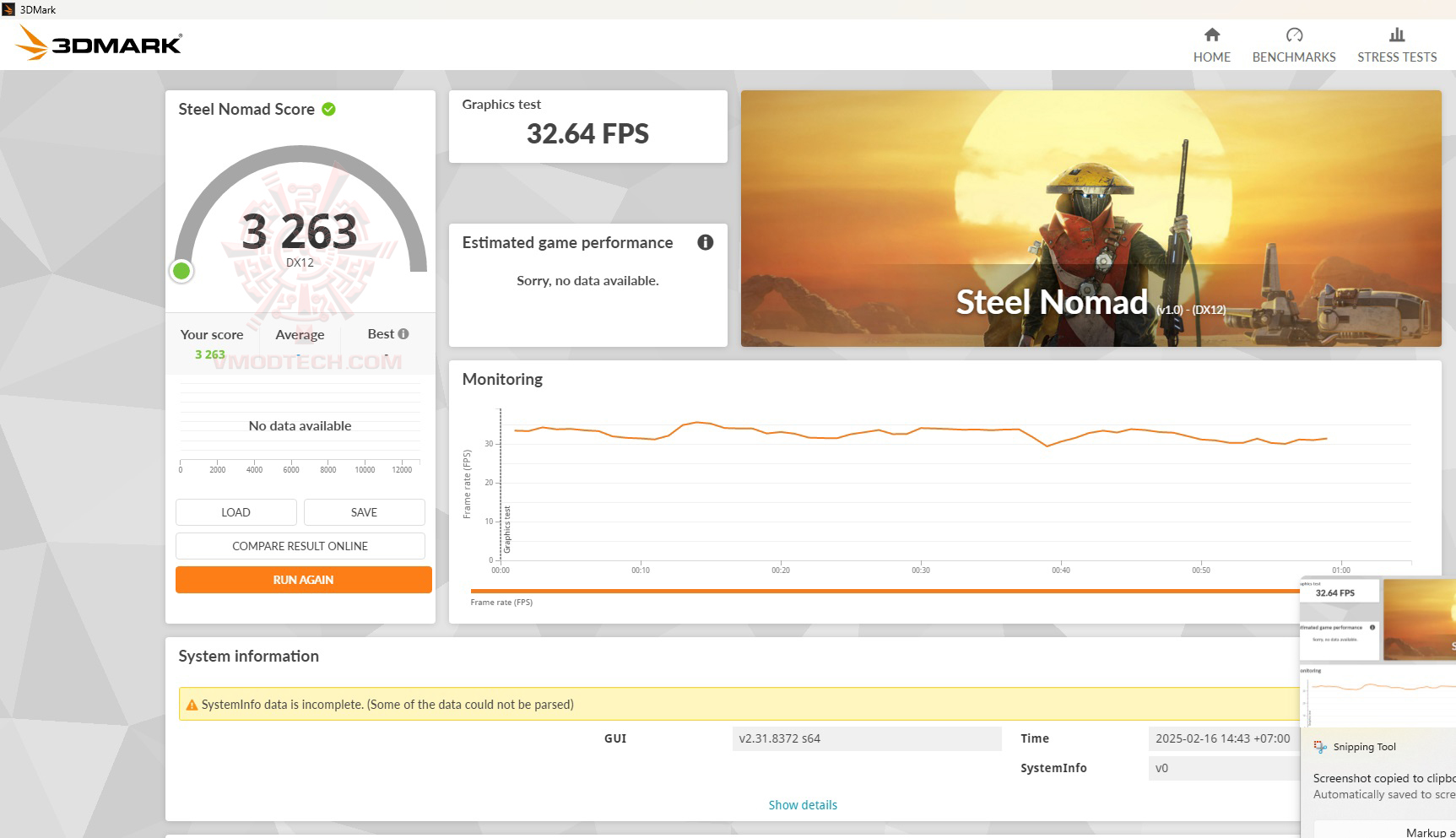Click the 12000 tick label on the score distribution axis

402,470
